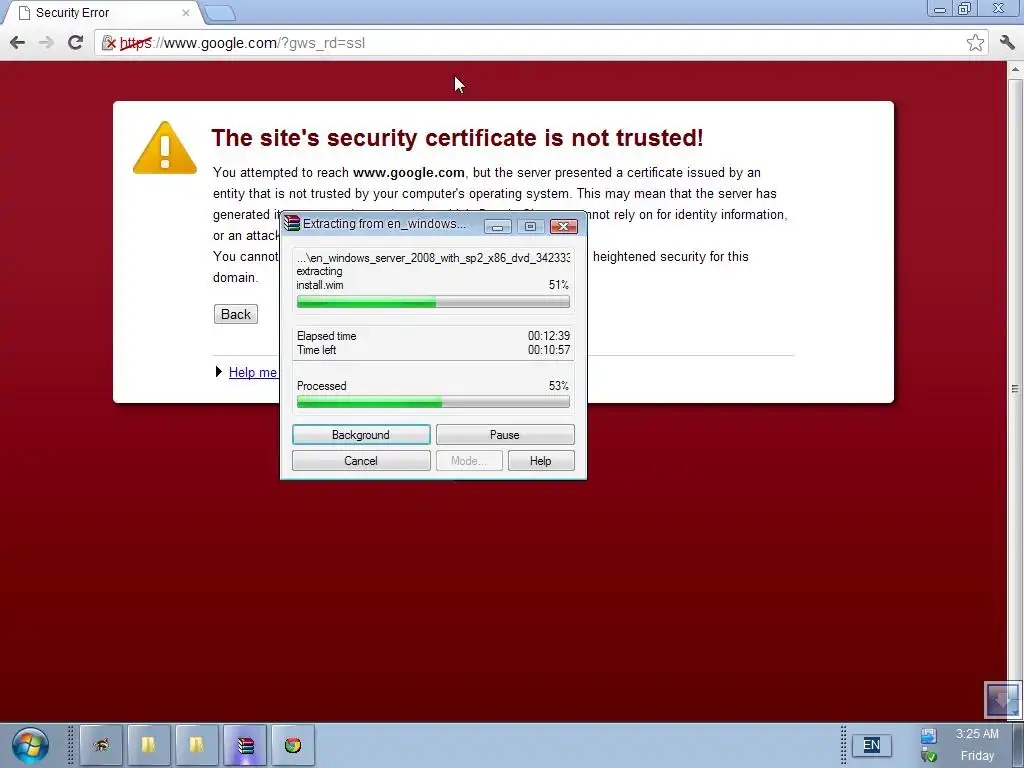1024x768 pixels.
Task: Open the second yellow folder taskbar icon
Action: [x=197, y=745]
